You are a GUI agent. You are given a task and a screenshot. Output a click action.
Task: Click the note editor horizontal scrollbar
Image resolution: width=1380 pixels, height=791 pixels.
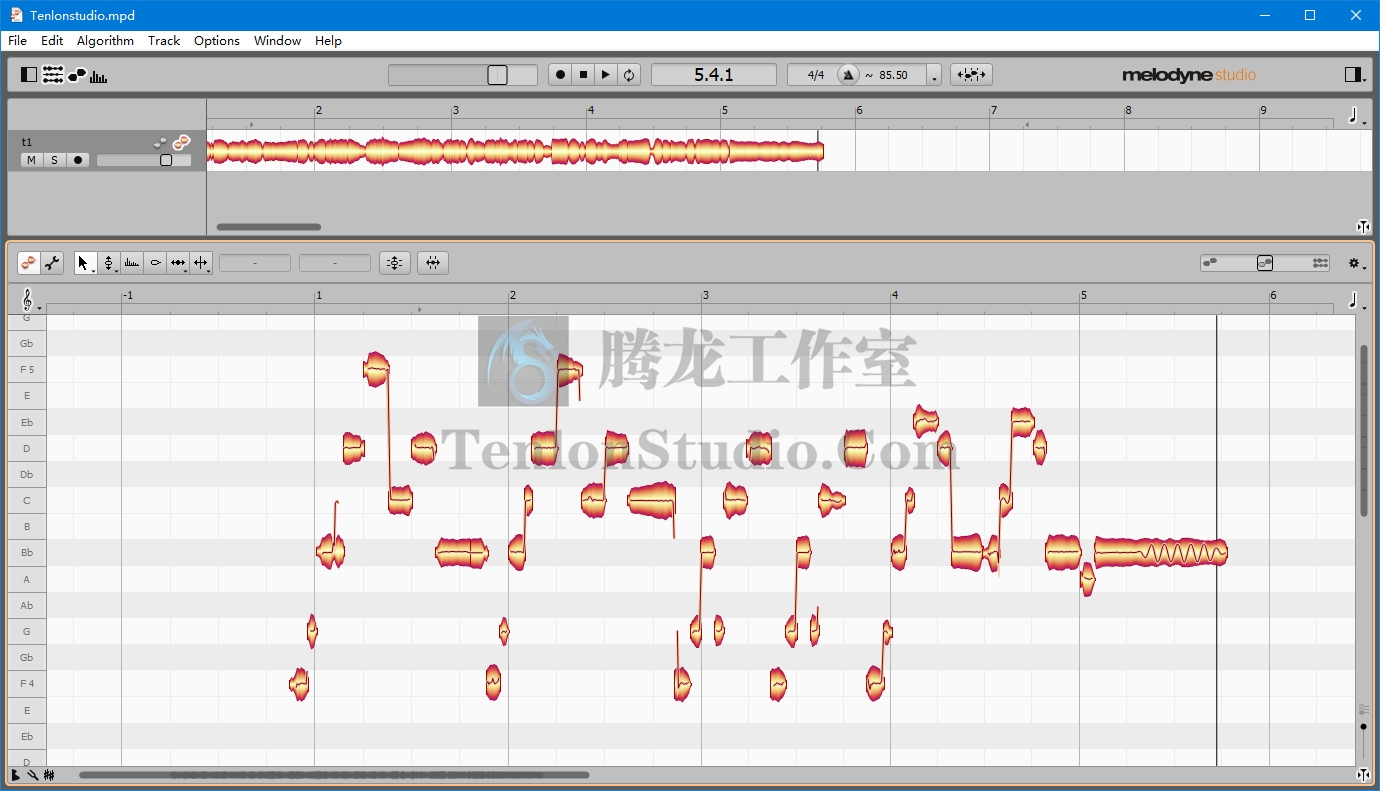pyautogui.click(x=334, y=775)
